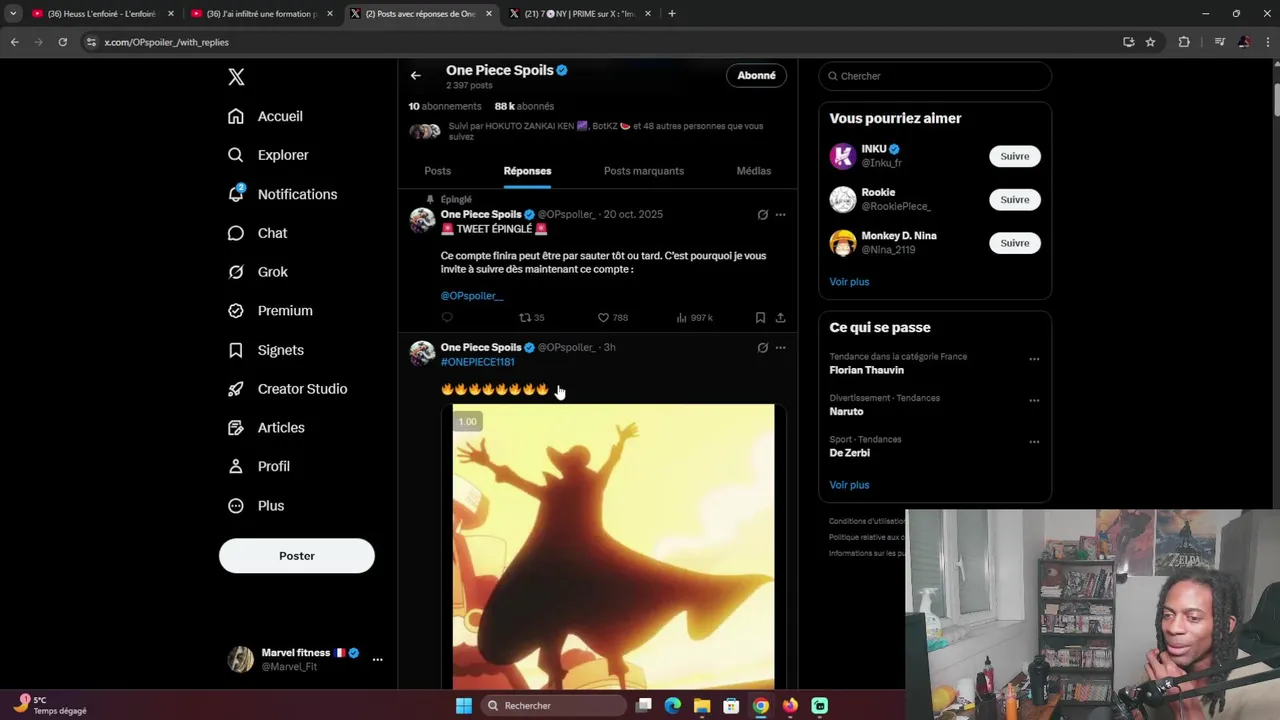Open account menu next to Marvel fitness
The width and height of the screenshot is (1280, 720).
tap(377, 659)
